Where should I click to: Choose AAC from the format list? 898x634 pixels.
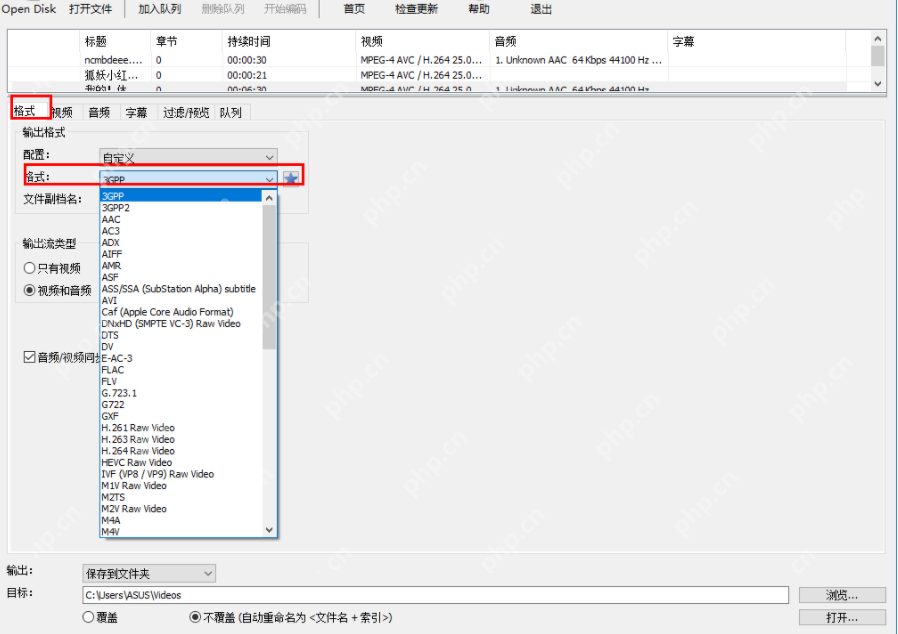[x=181, y=219]
